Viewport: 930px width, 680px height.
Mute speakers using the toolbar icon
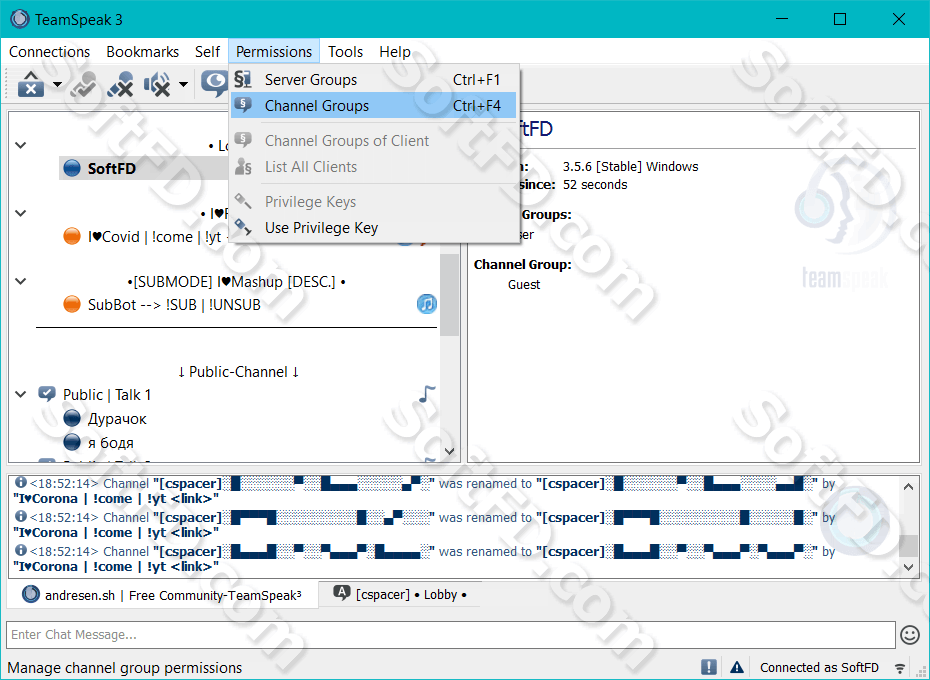pyautogui.click(x=157, y=84)
